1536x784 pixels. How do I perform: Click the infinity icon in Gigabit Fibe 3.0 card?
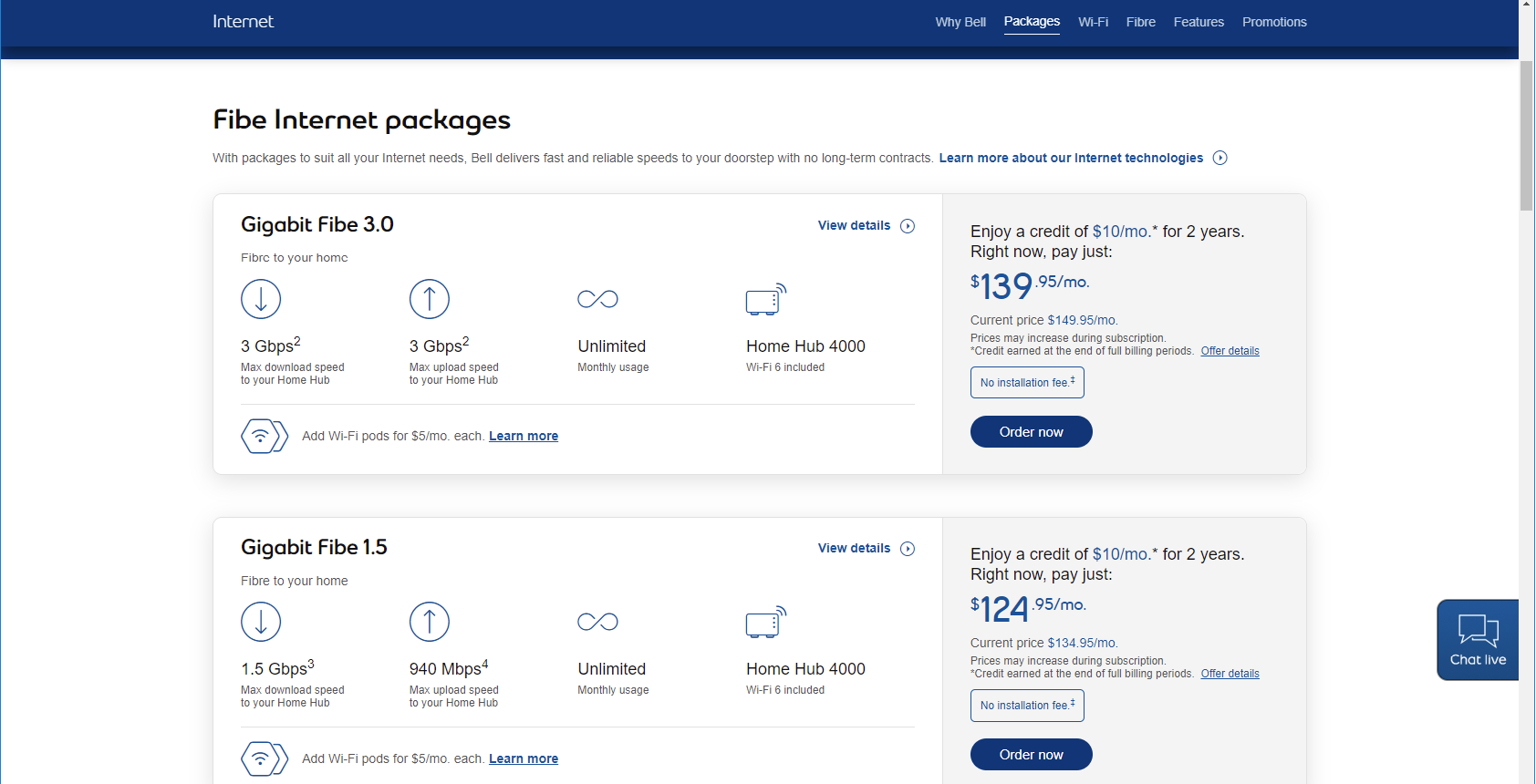pos(598,299)
